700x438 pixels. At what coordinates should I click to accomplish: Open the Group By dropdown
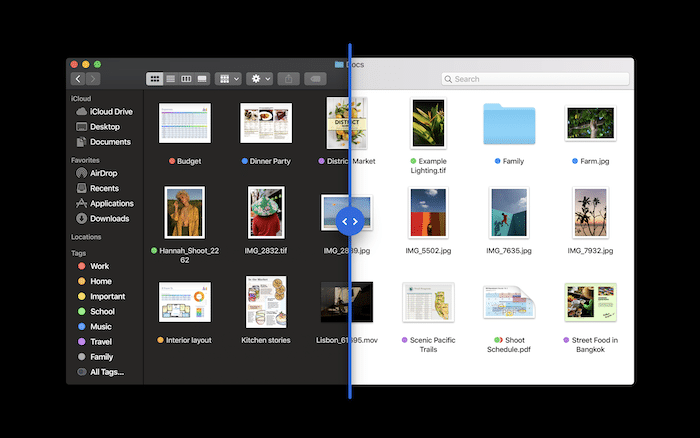[x=229, y=78]
